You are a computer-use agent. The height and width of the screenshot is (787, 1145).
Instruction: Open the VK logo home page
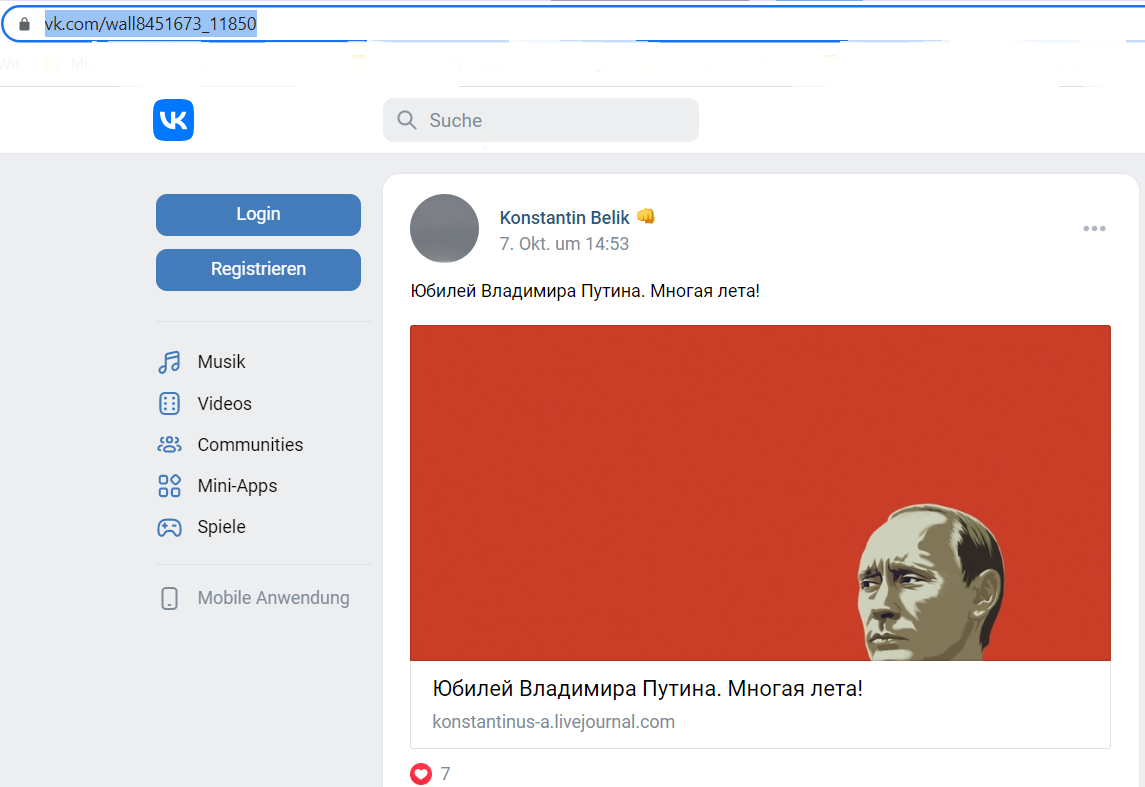[173, 120]
